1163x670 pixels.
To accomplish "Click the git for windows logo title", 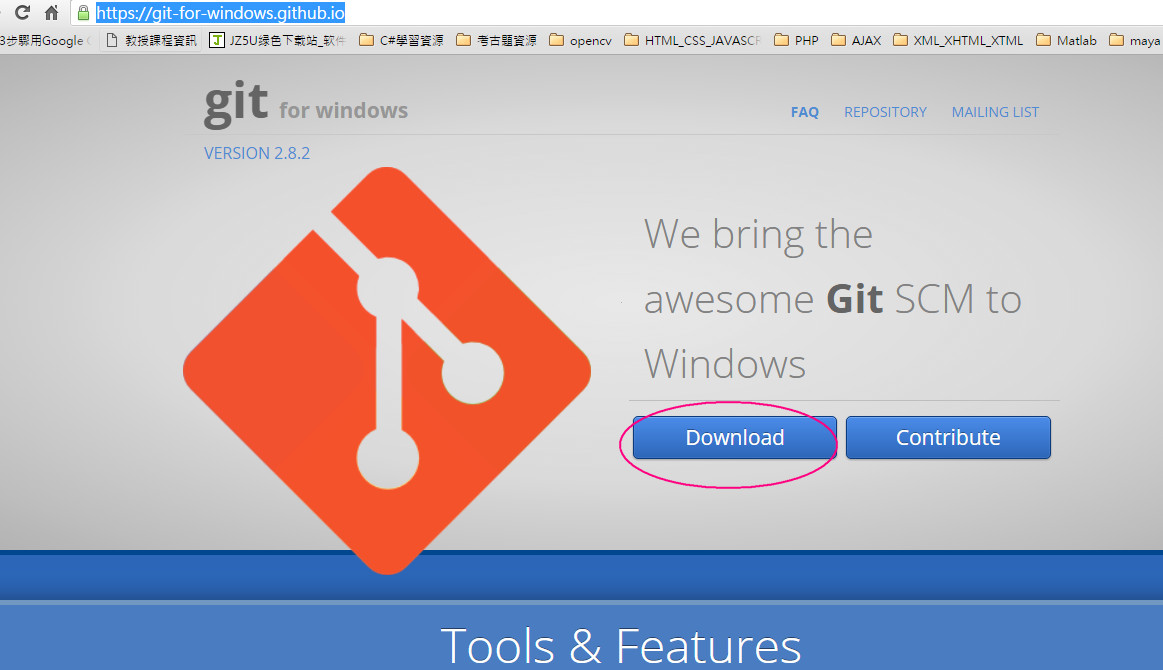I will [306, 105].
